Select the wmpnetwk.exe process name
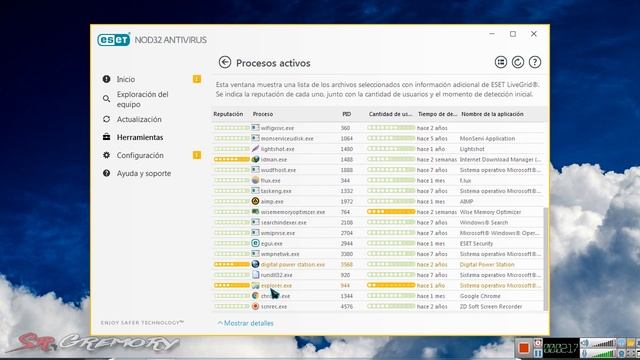 (280, 254)
